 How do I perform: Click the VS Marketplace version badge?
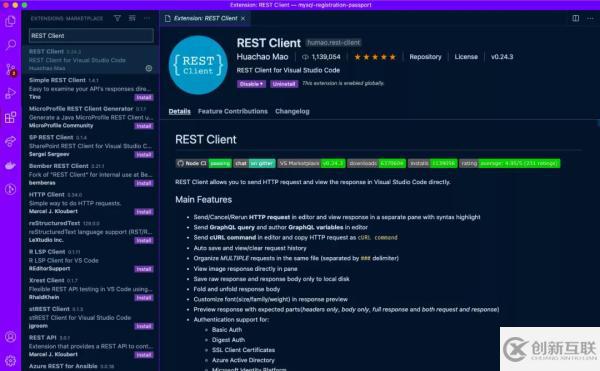point(311,164)
